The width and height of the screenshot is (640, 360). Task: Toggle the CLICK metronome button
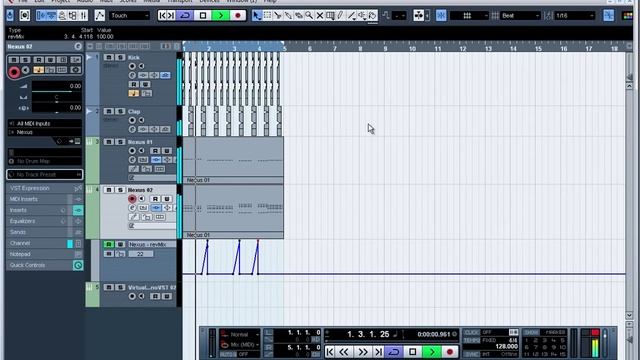click(471, 332)
